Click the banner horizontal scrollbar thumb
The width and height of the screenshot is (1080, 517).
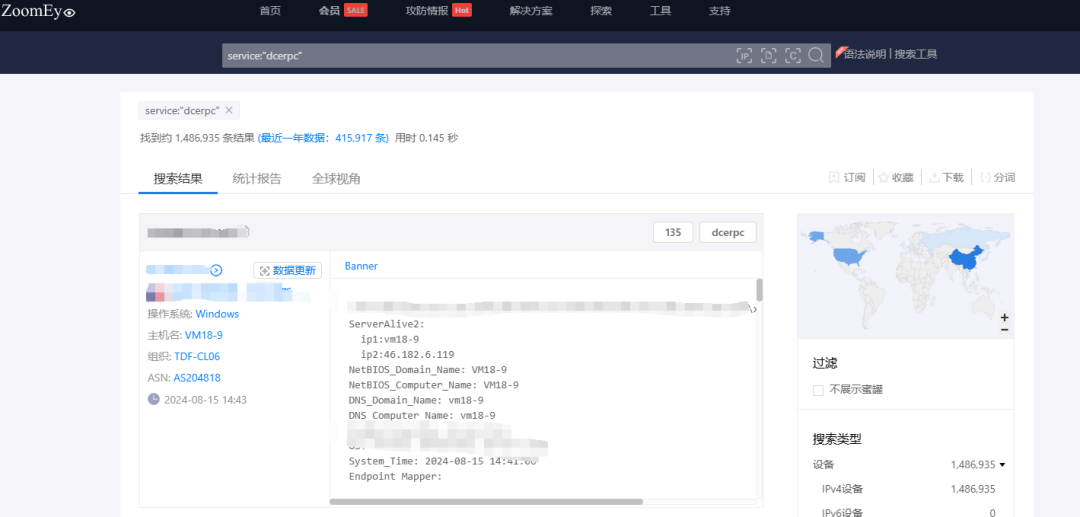(x=486, y=502)
